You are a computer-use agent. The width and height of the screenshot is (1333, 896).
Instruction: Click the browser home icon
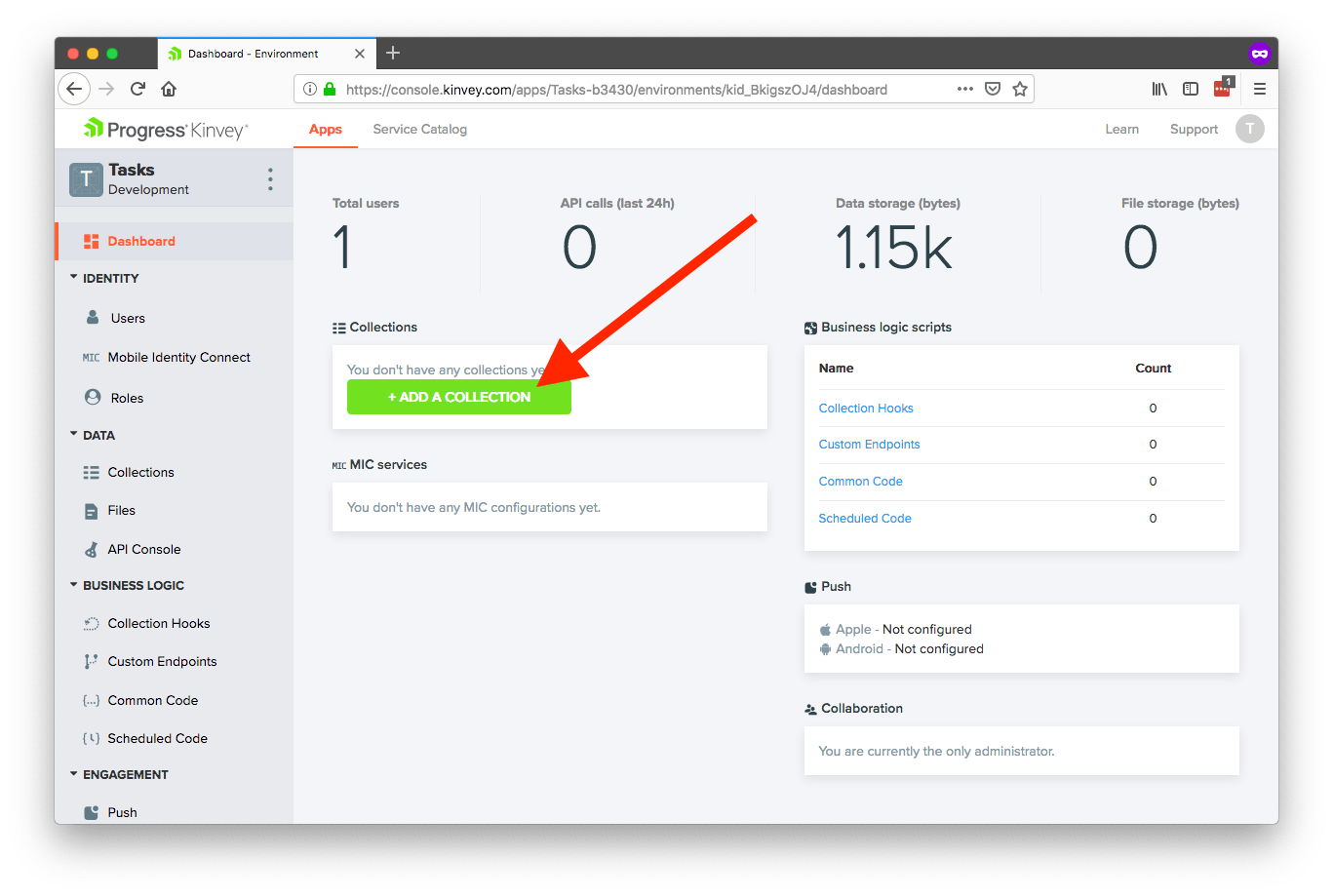169,89
